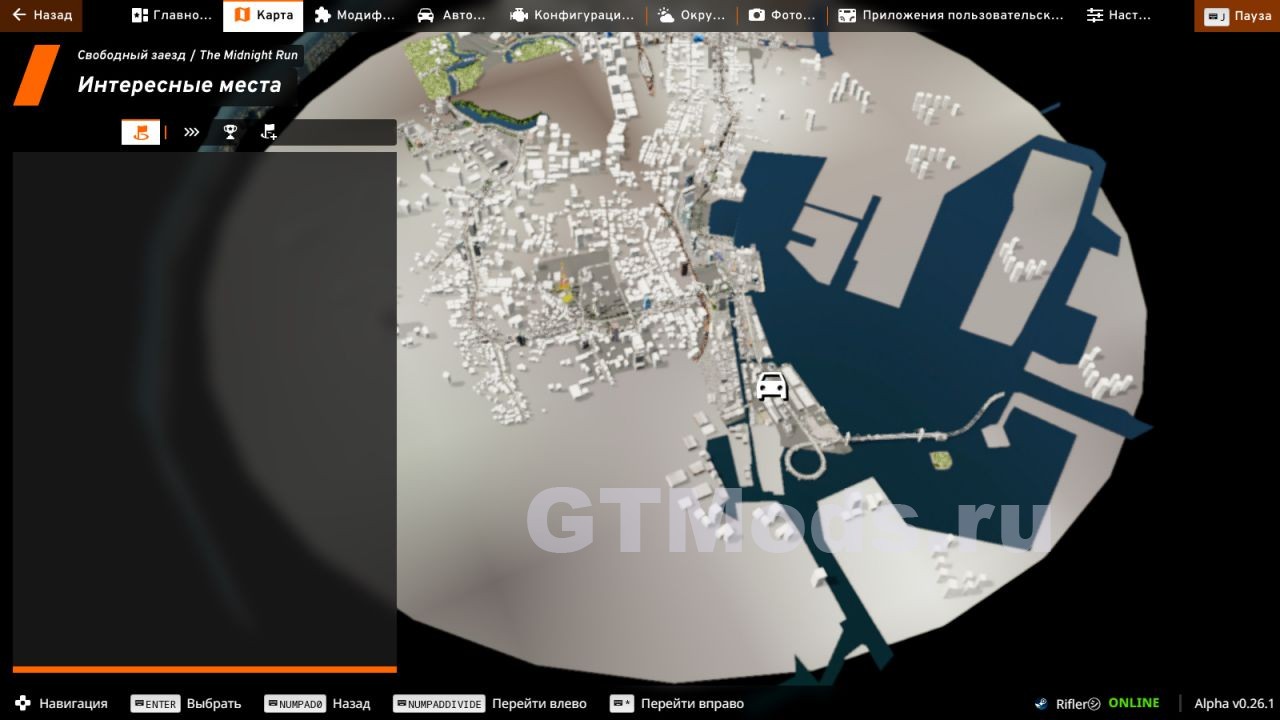The height and width of the screenshot is (720, 1280).
Task: Select the triple-chevron quick travel filter icon
Action: [x=191, y=131]
